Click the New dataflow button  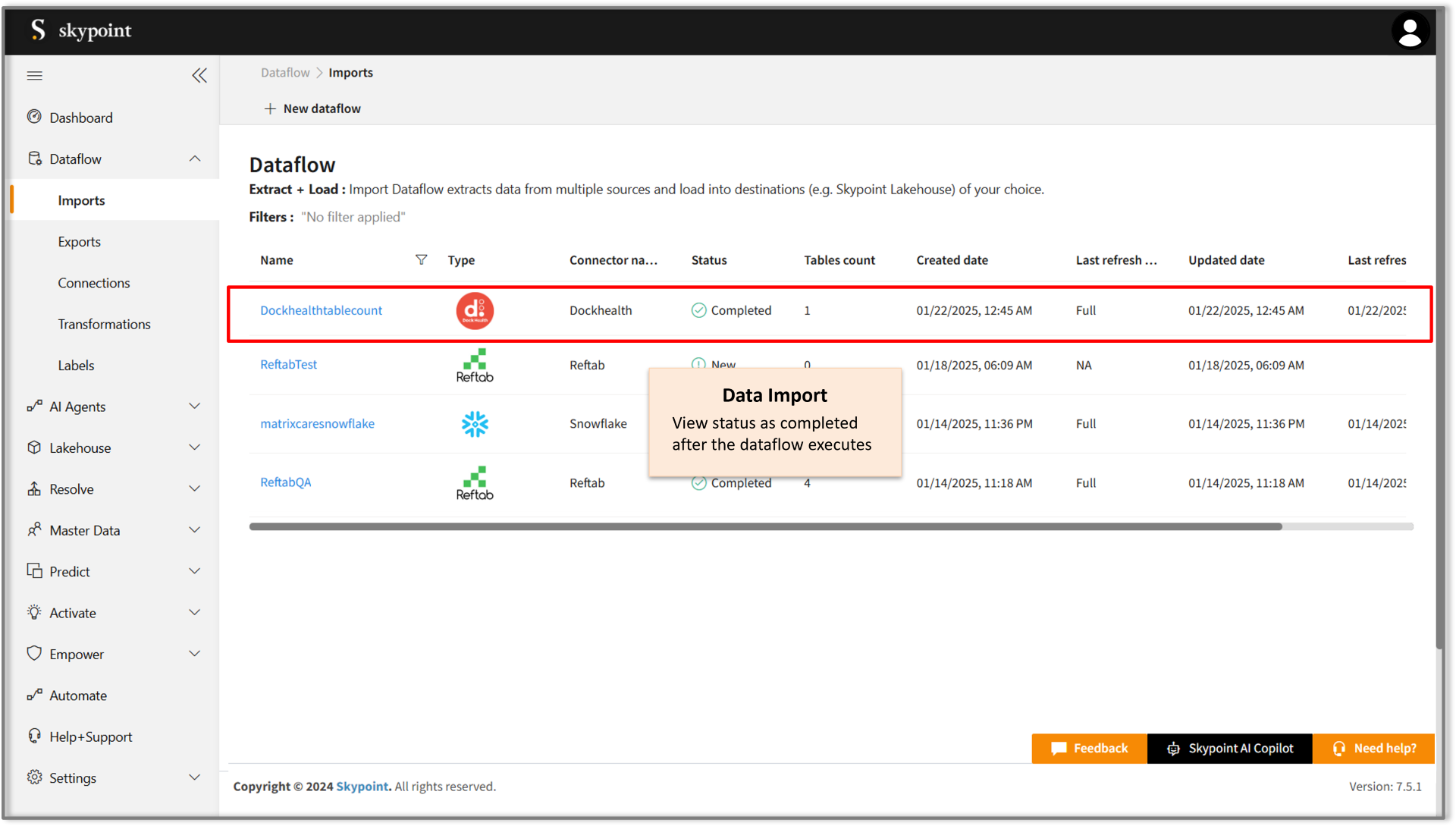pos(312,108)
